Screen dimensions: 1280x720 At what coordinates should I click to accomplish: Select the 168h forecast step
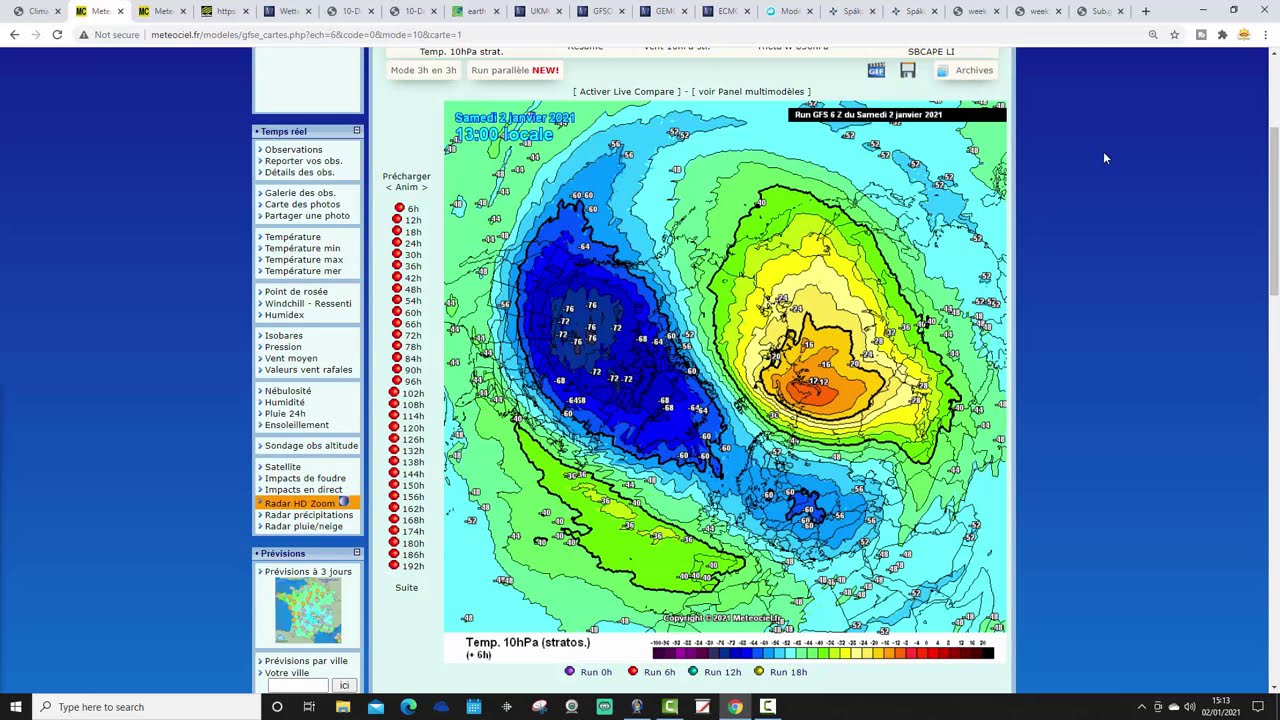(x=413, y=520)
